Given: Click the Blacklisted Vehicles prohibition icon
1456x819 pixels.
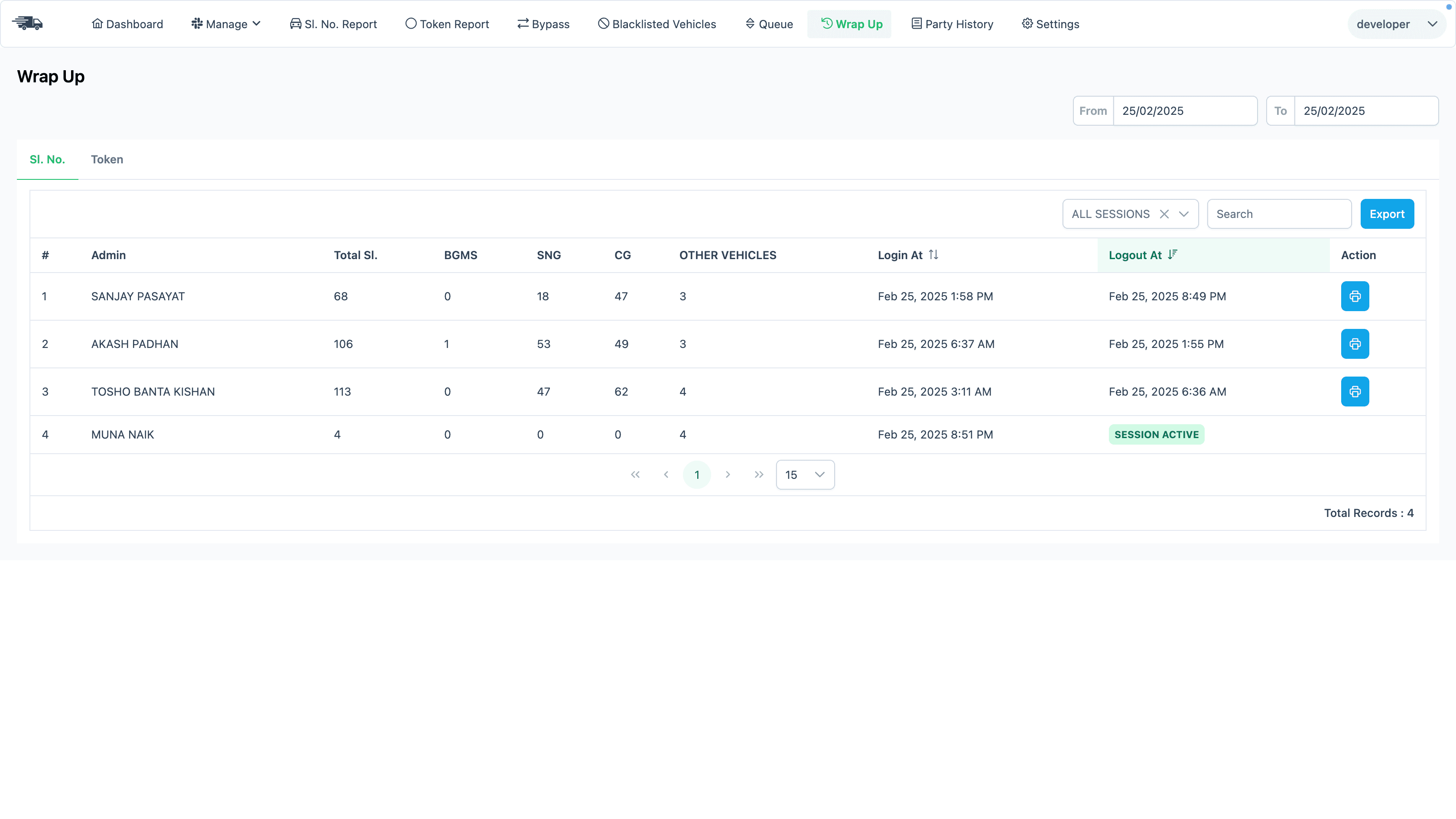Looking at the screenshot, I should (x=603, y=23).
